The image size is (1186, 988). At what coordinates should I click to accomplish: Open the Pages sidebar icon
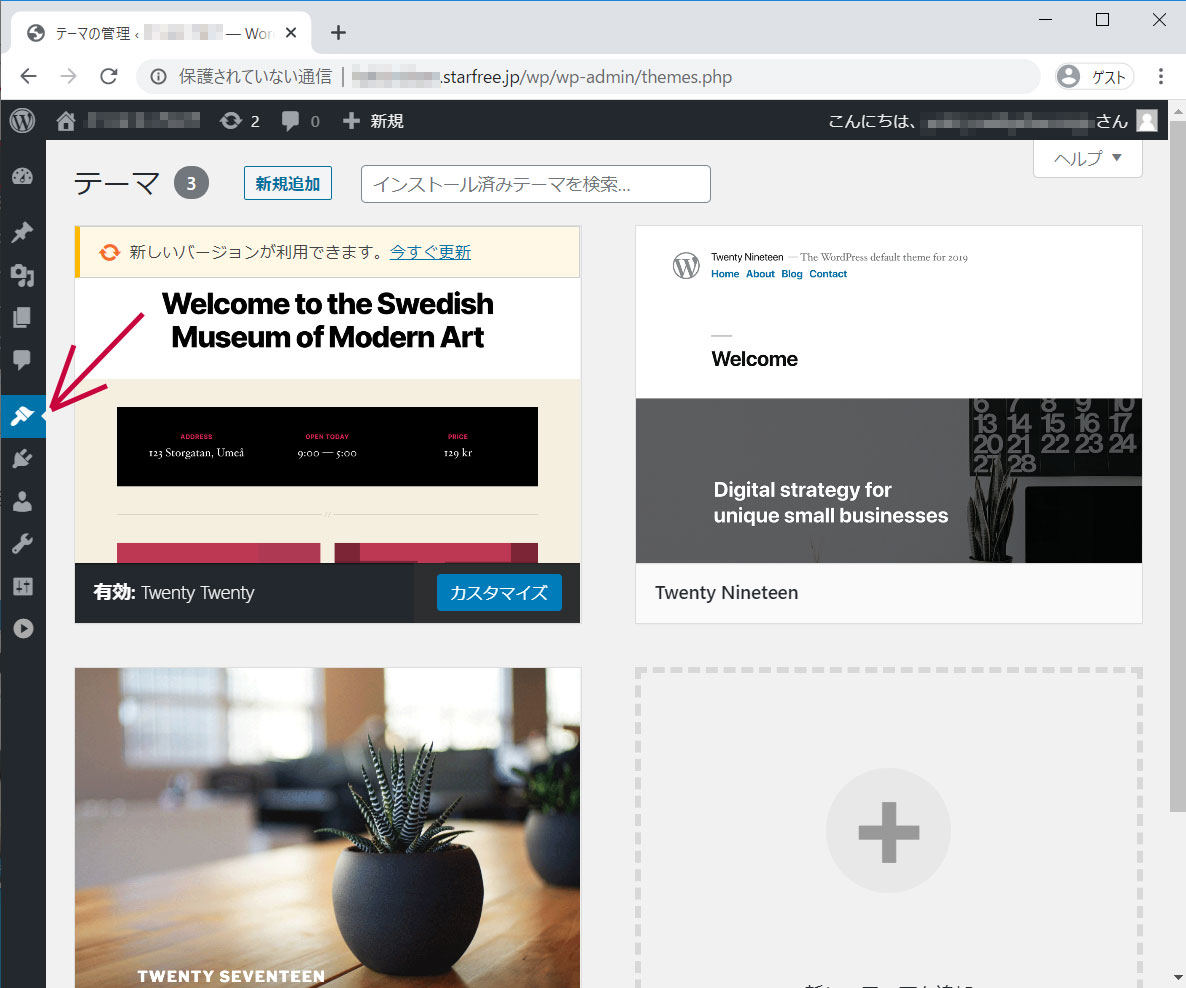pos(23,318)
